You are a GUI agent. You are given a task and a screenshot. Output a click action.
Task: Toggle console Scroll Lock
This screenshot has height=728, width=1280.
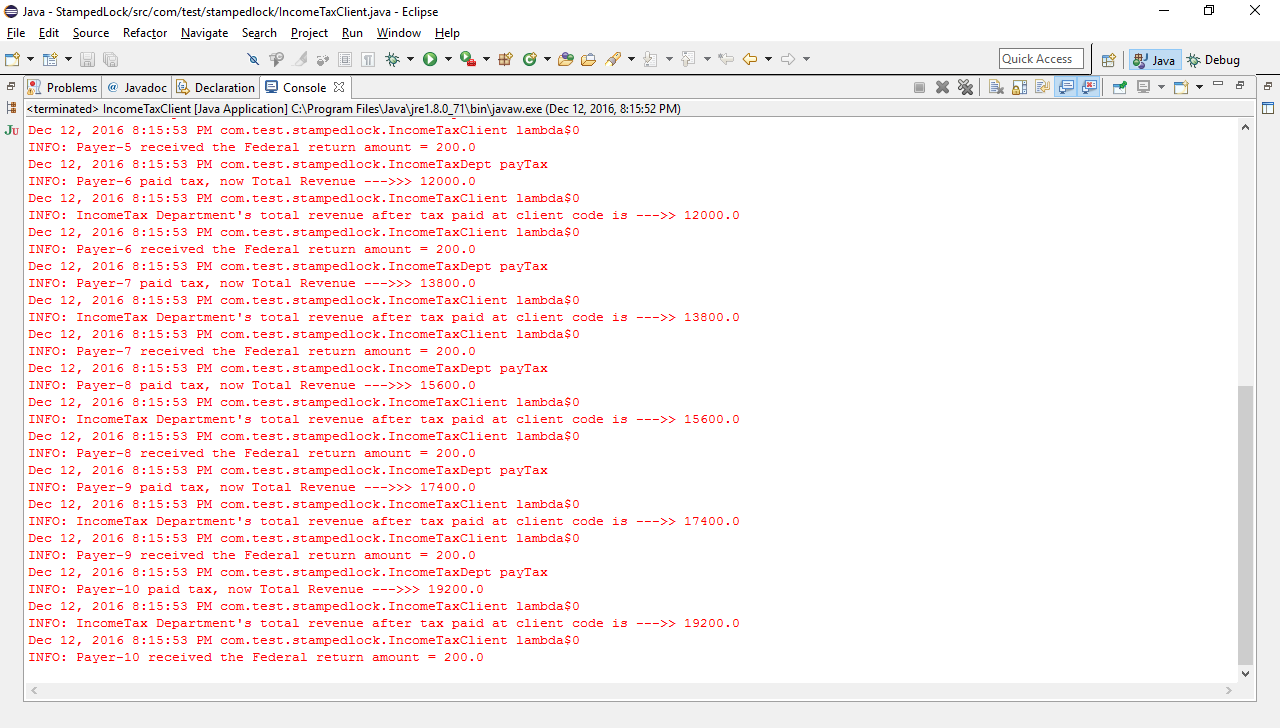pos(1019,87)
